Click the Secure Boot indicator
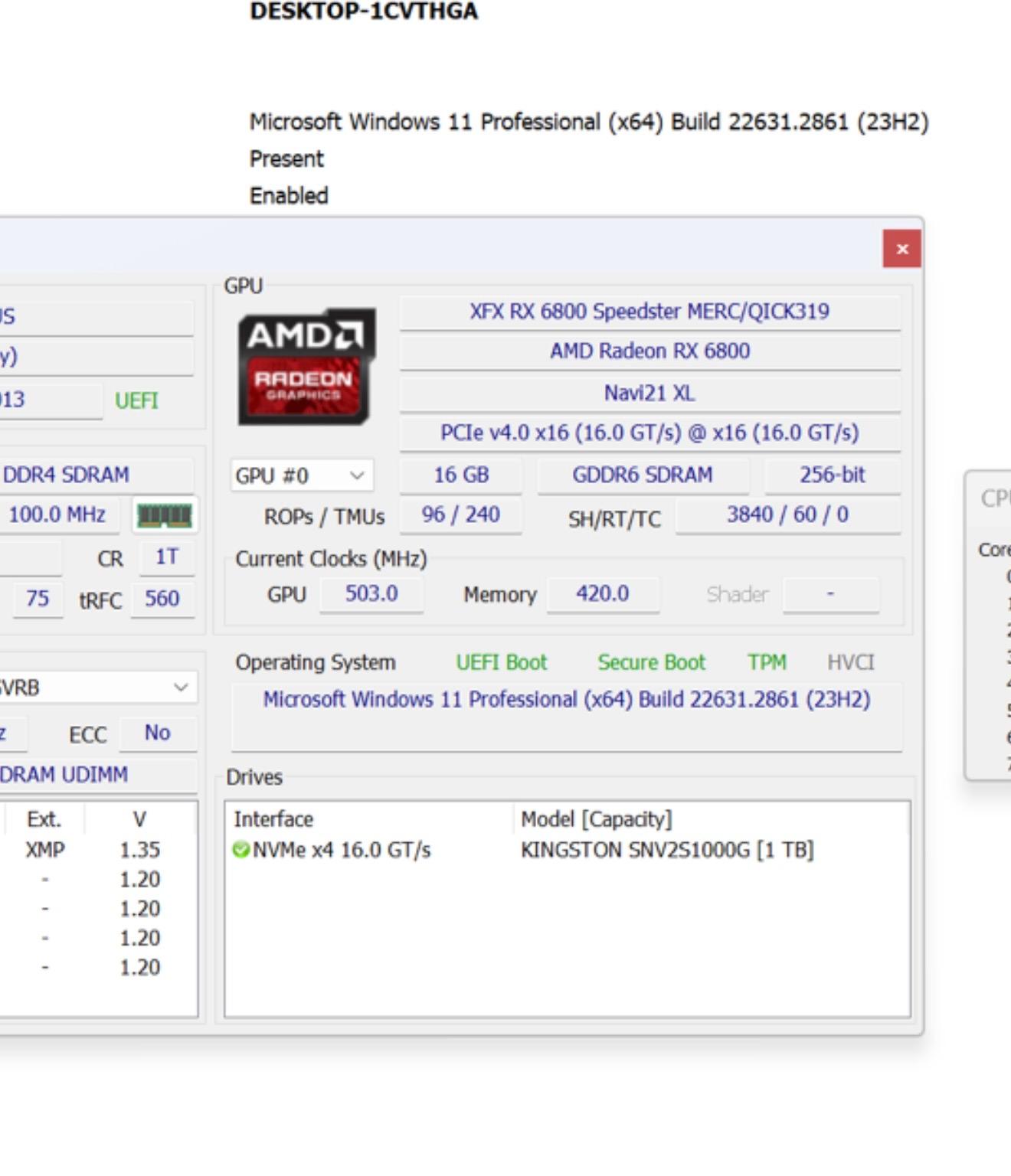The width and height of the screenshot is (1011, 1176). click(651, 662)
